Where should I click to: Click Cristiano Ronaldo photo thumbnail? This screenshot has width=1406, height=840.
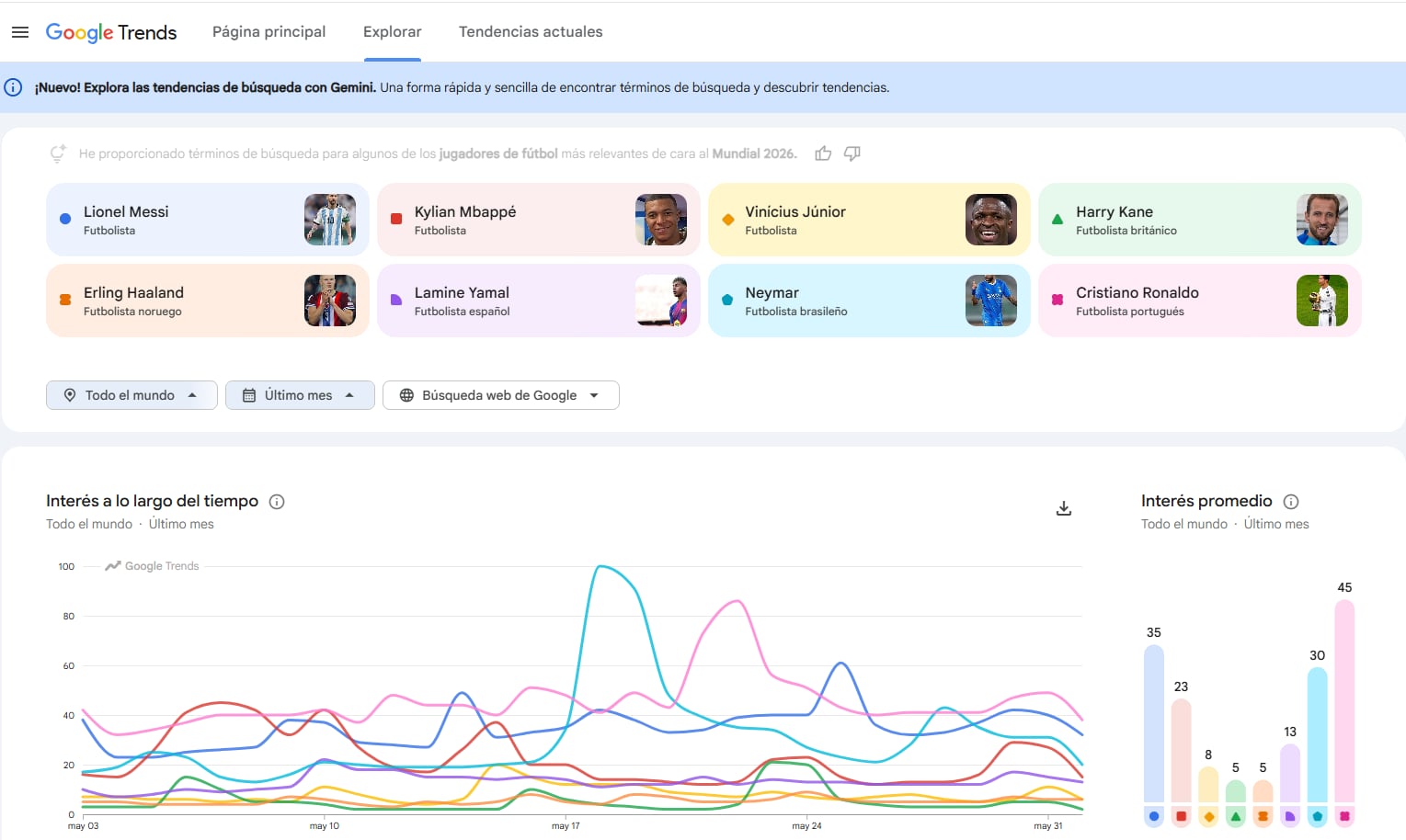coord(1322,301)
